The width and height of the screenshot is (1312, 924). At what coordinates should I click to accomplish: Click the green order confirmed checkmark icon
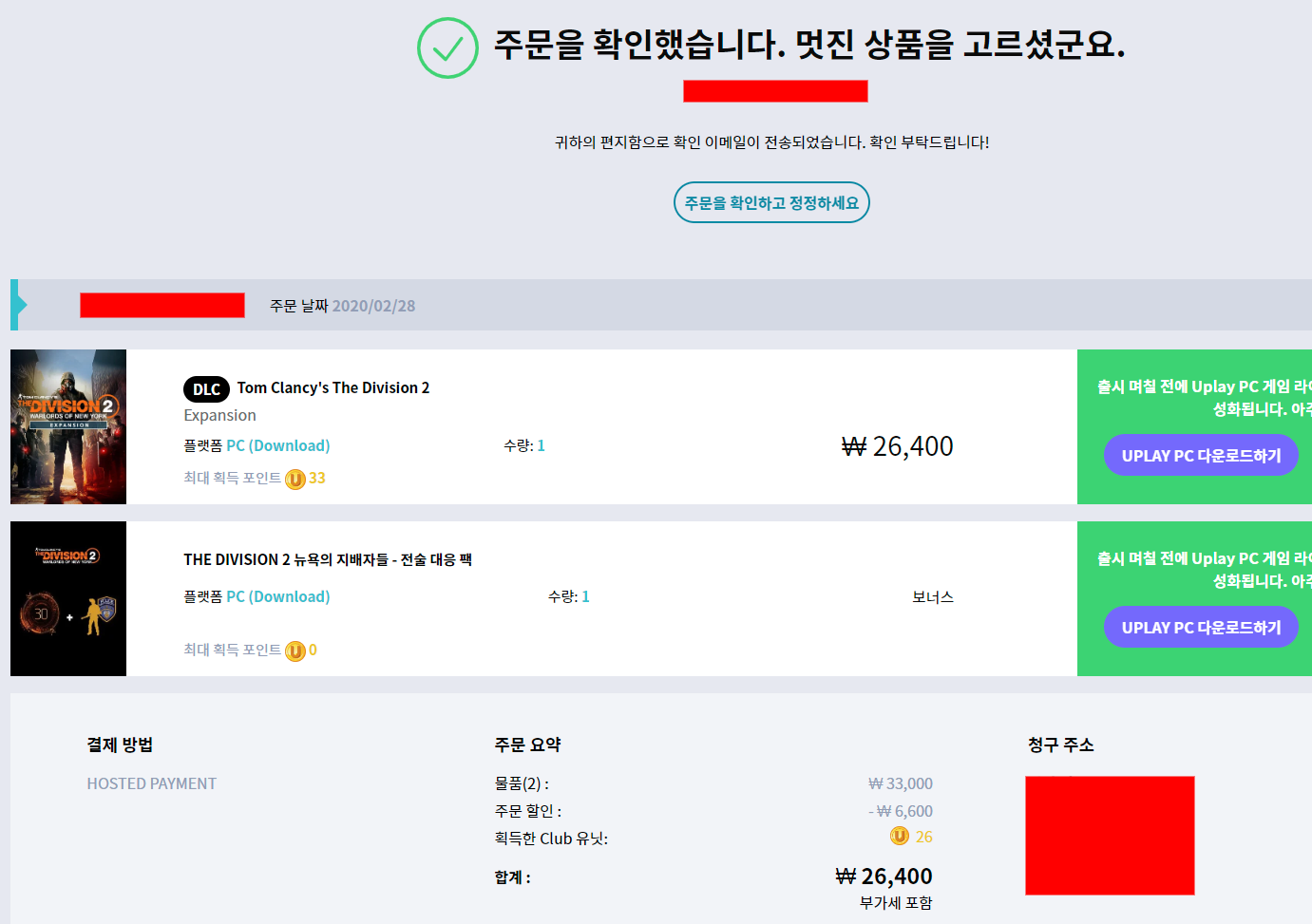[x=447, y=48]
